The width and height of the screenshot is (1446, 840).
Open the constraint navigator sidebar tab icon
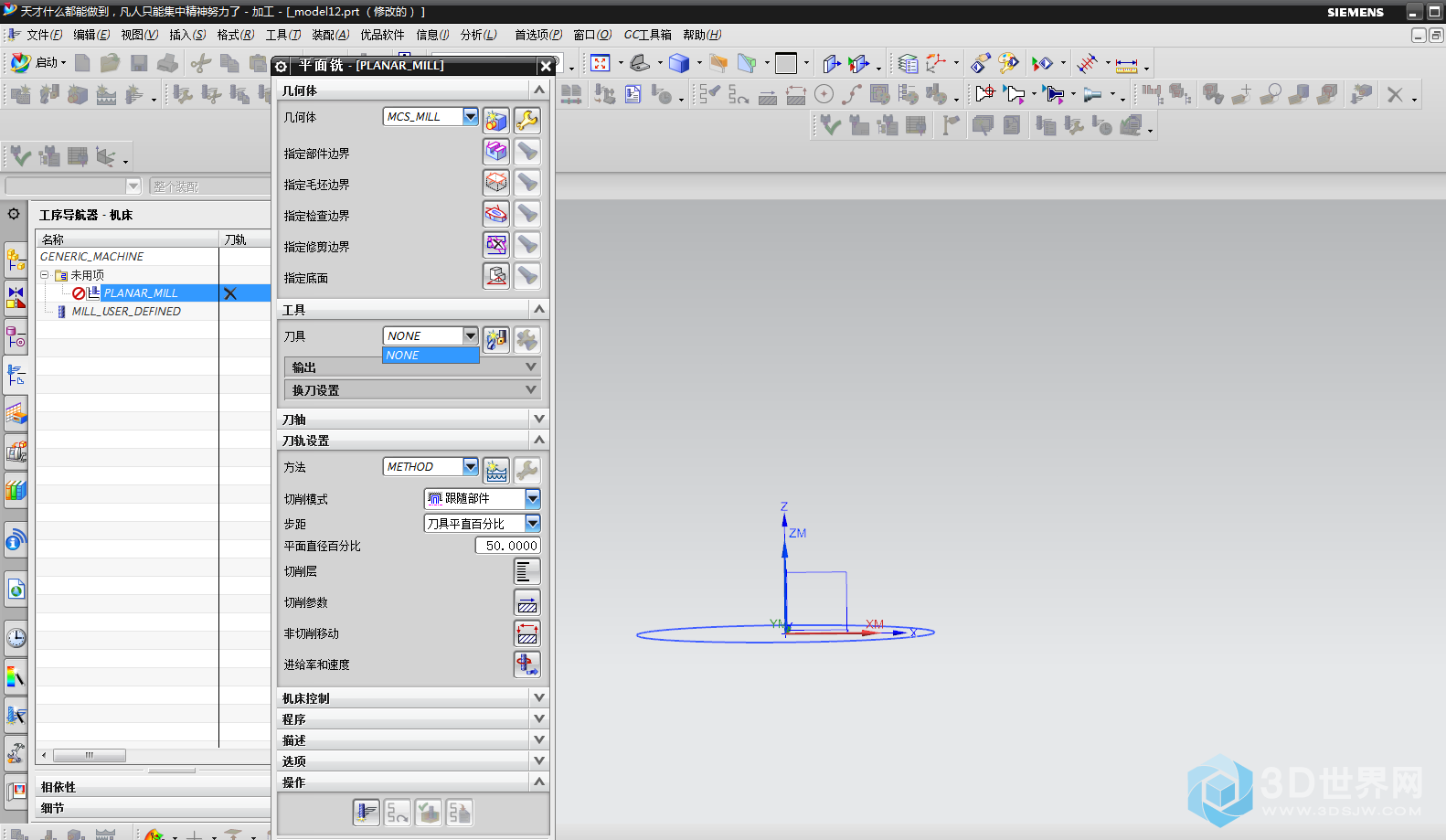pos(16,298)
